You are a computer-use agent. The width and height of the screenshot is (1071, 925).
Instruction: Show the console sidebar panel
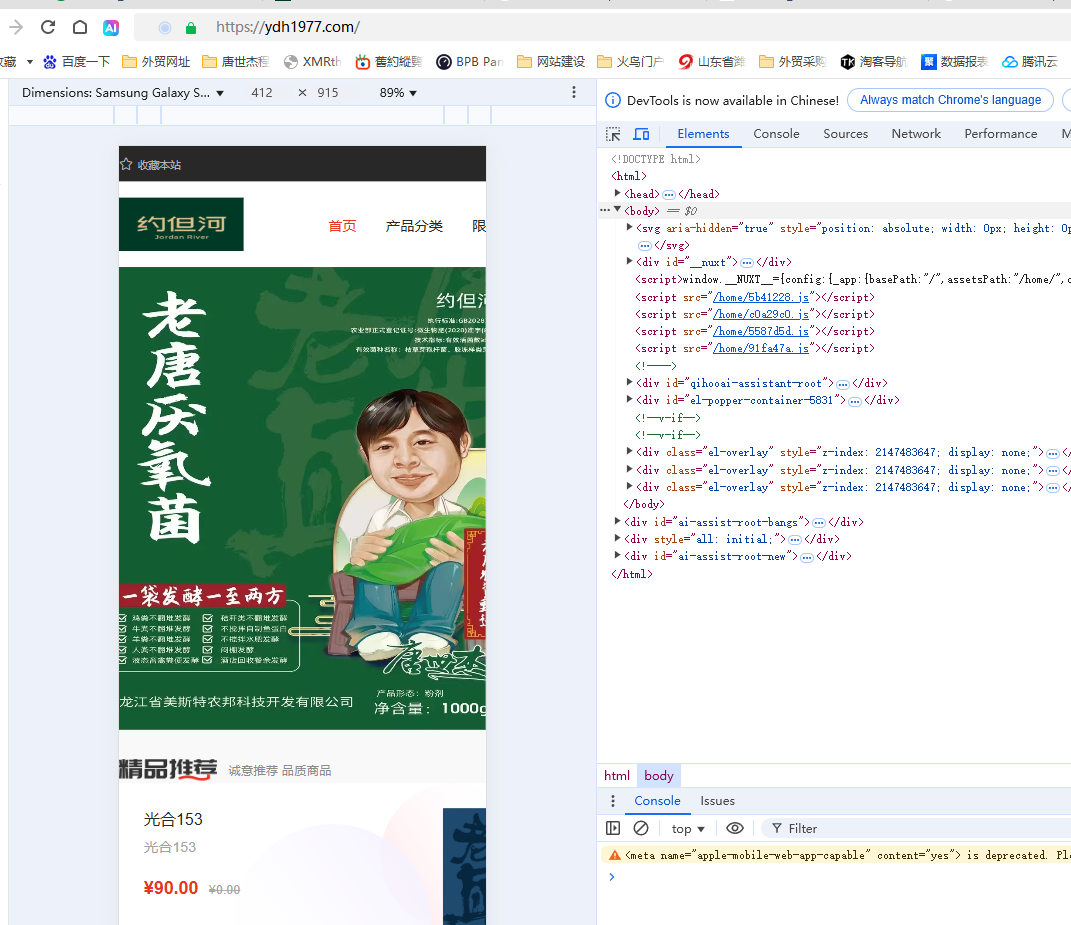coord(613,828)
